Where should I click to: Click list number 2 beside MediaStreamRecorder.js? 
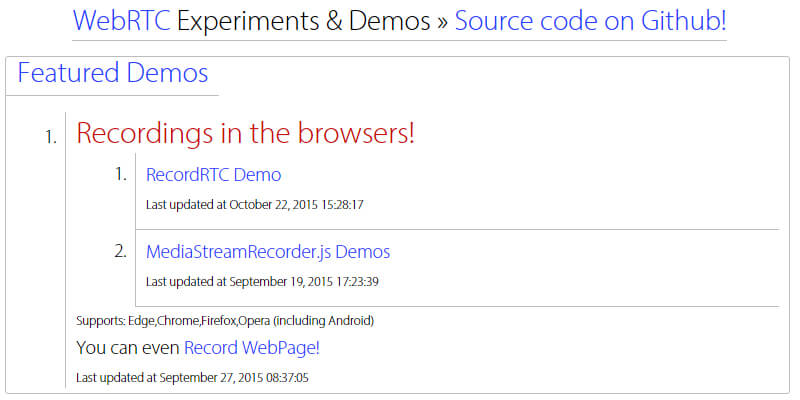tap(121, 252)
